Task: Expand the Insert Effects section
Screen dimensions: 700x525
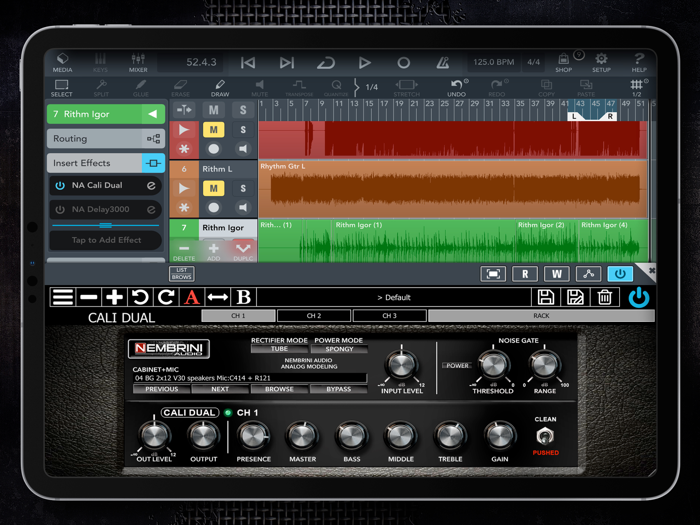Action: click(x=106, y=163)
